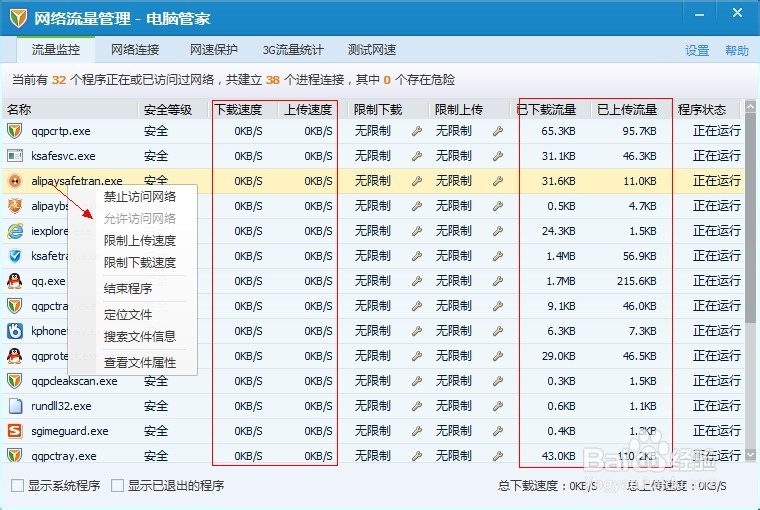This screenshot has height=510, width=760.
Task: Edit upload limit wrench for sgimeguard.exe
Action: coord(498,431)
